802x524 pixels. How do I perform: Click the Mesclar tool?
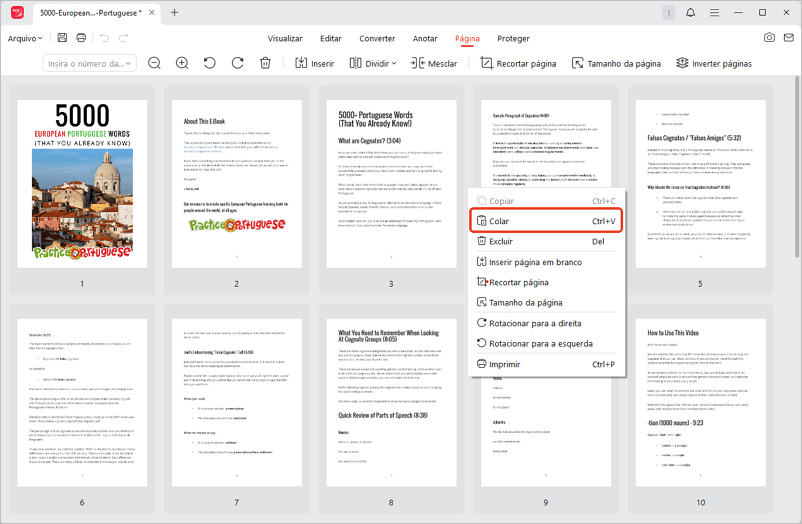[x=434, y=63]
